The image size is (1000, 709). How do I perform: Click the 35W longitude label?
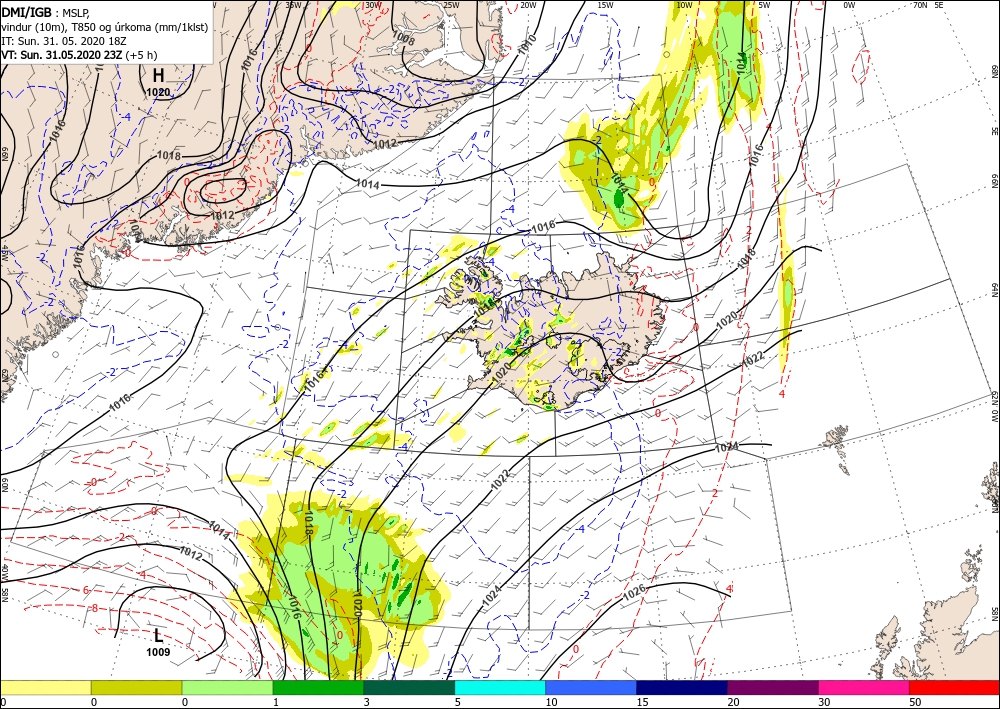tap(293, 5)
